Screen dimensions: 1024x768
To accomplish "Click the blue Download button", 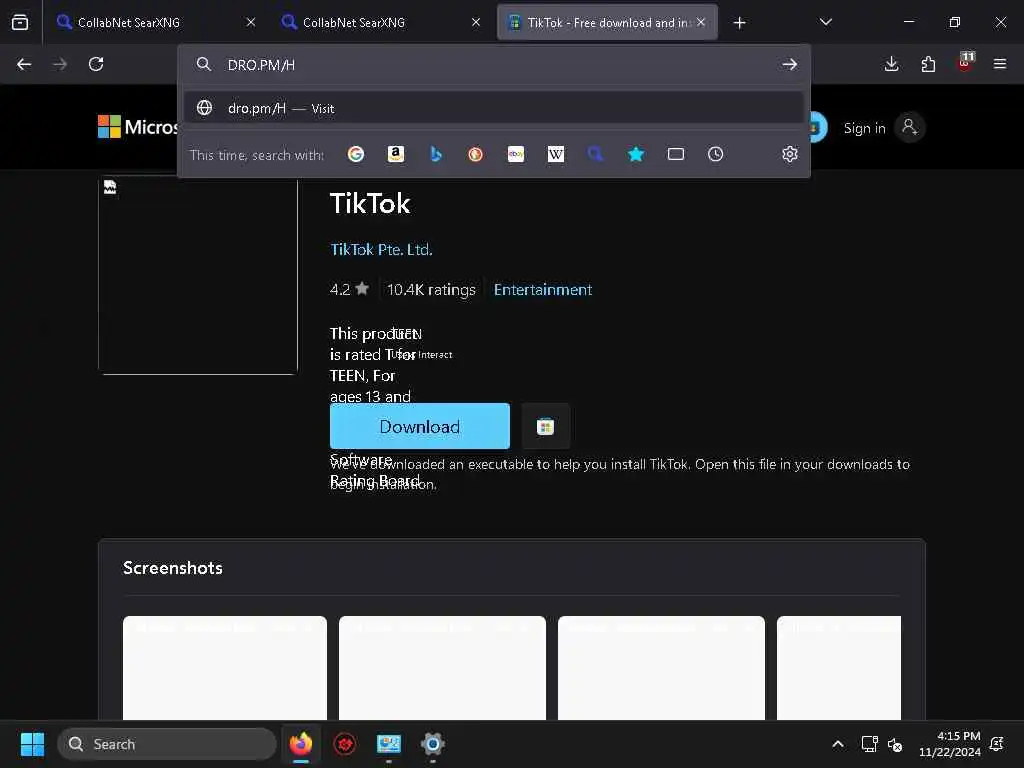I will [x=420, y=426].
